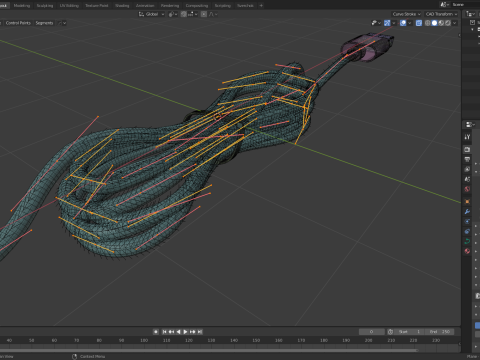Open the Physics properties tab
Image resolution: width=480 pixels, height=360 pixels.
tap(467, 221)
